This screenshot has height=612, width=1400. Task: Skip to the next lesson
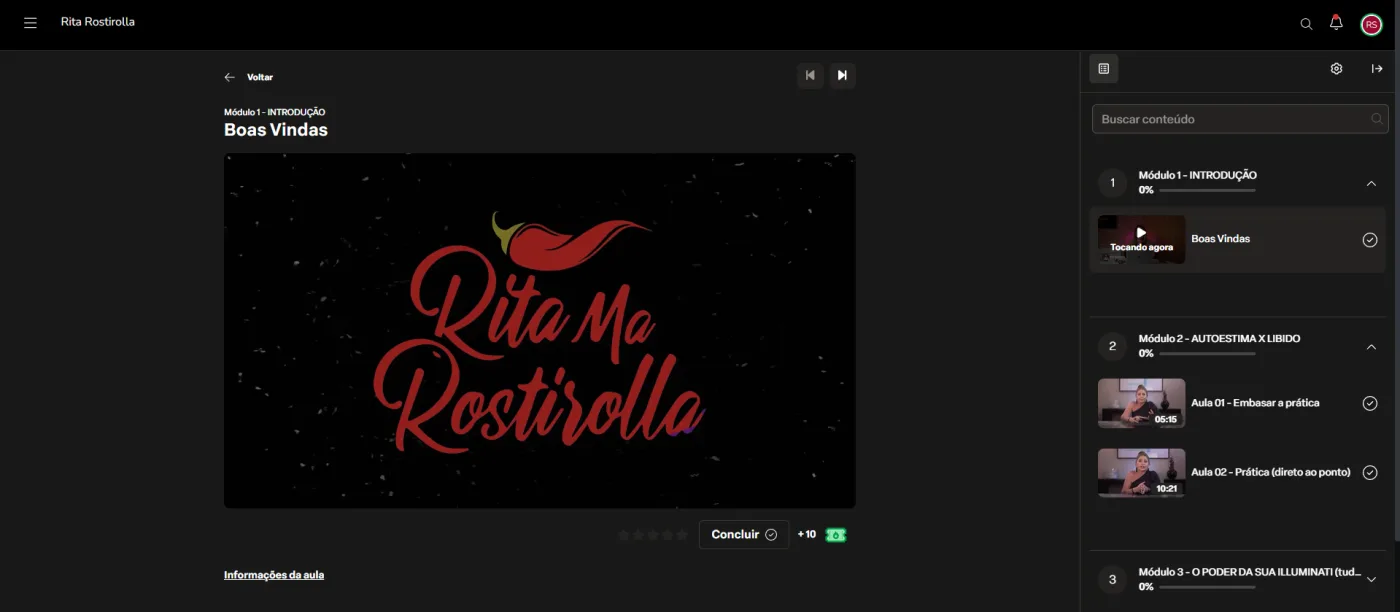(x=842, y=75)
